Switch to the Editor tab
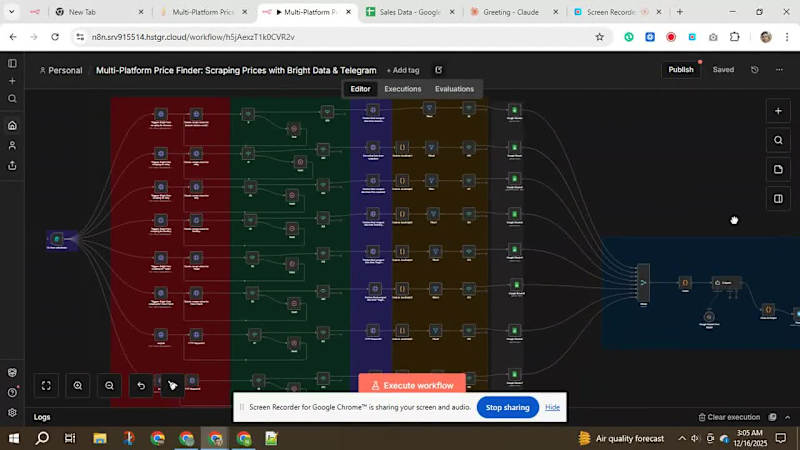This screenshot has width=800, height=450. click(x=360, y=89)
